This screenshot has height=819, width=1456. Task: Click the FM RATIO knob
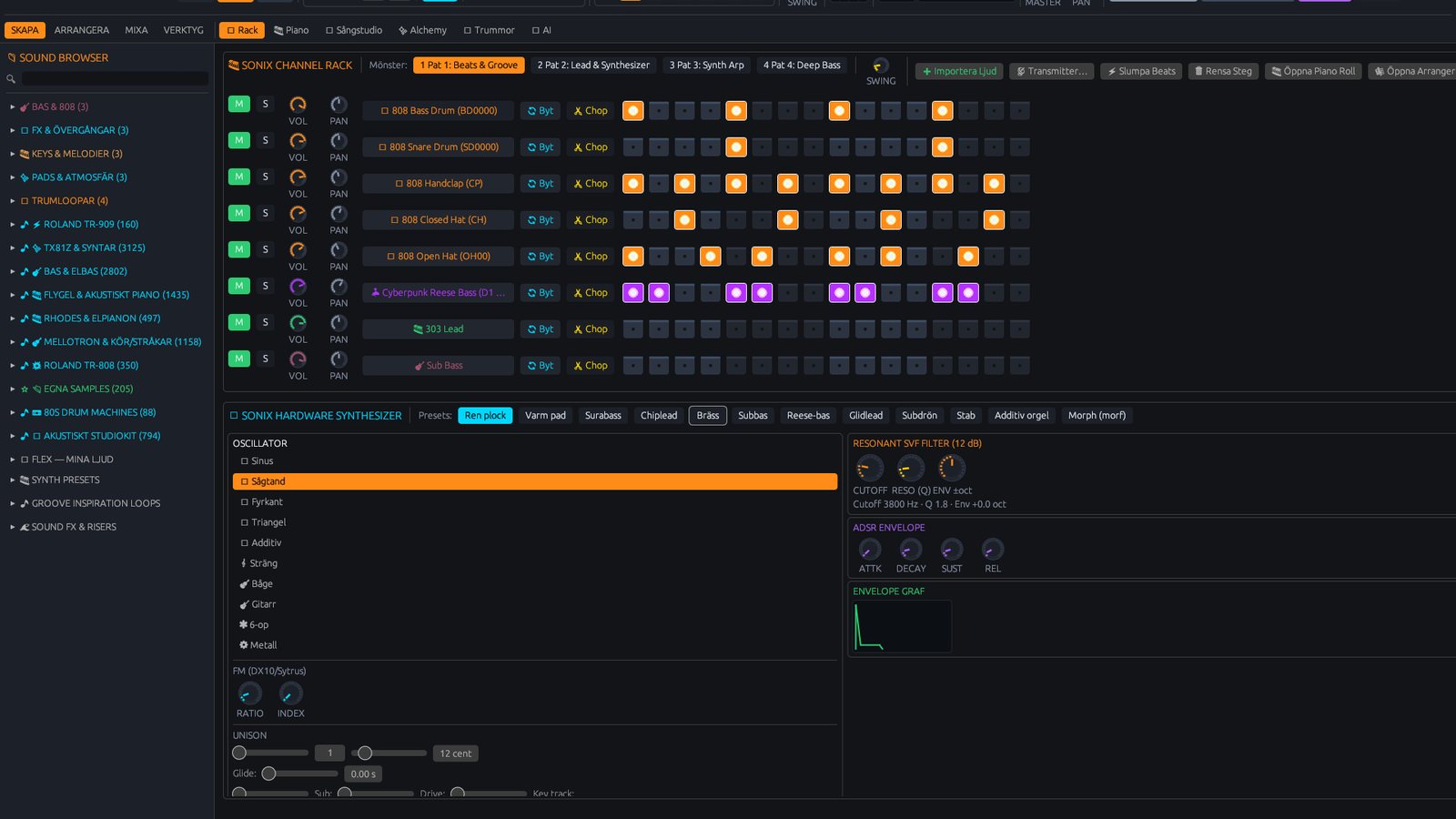pos(249,693)
